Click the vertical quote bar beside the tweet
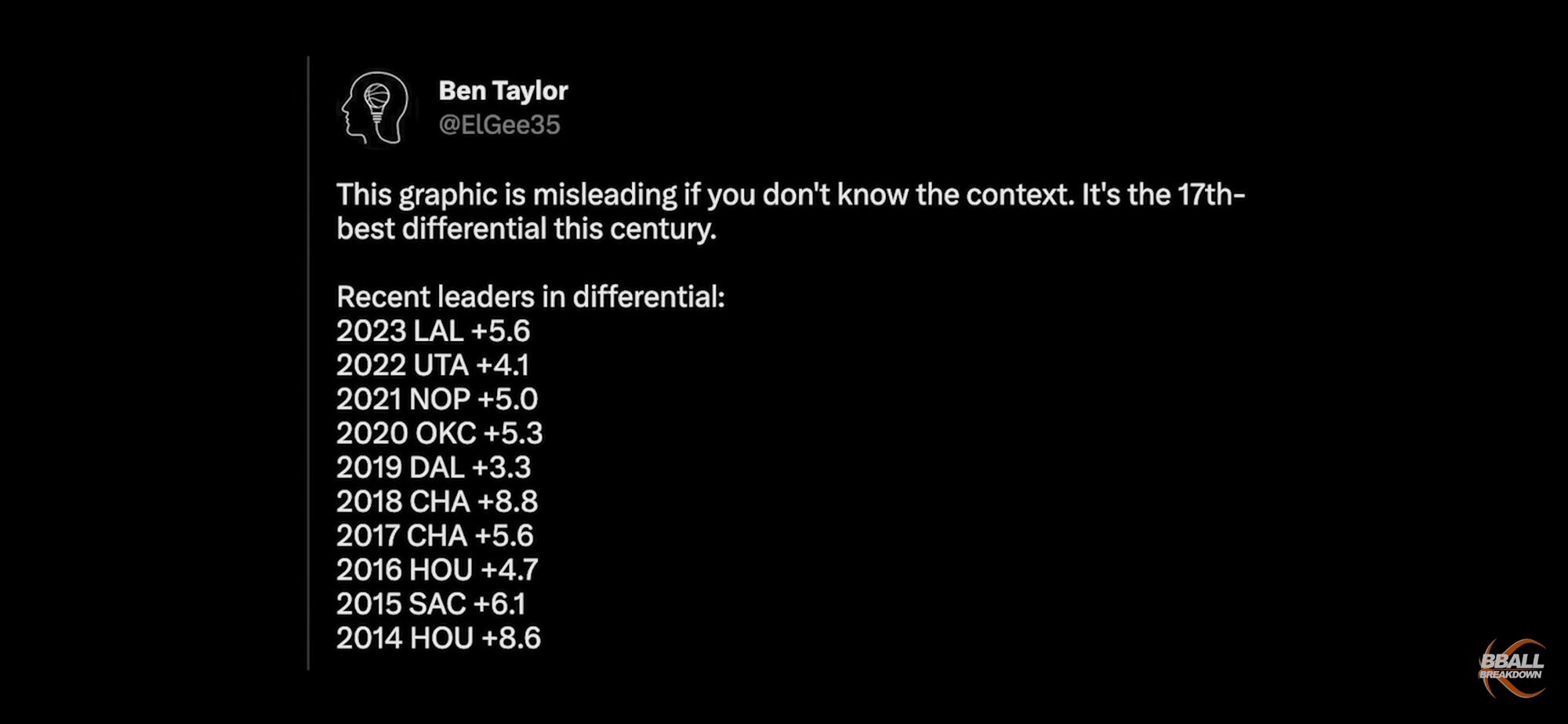The height and width of the screenshot is (724, 1568). tap(308, 362)
